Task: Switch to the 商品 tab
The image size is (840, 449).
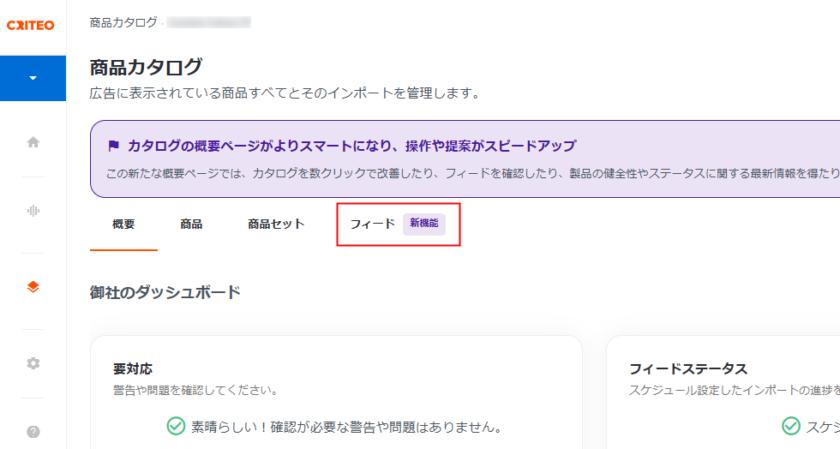Action: tap(191, 224)
